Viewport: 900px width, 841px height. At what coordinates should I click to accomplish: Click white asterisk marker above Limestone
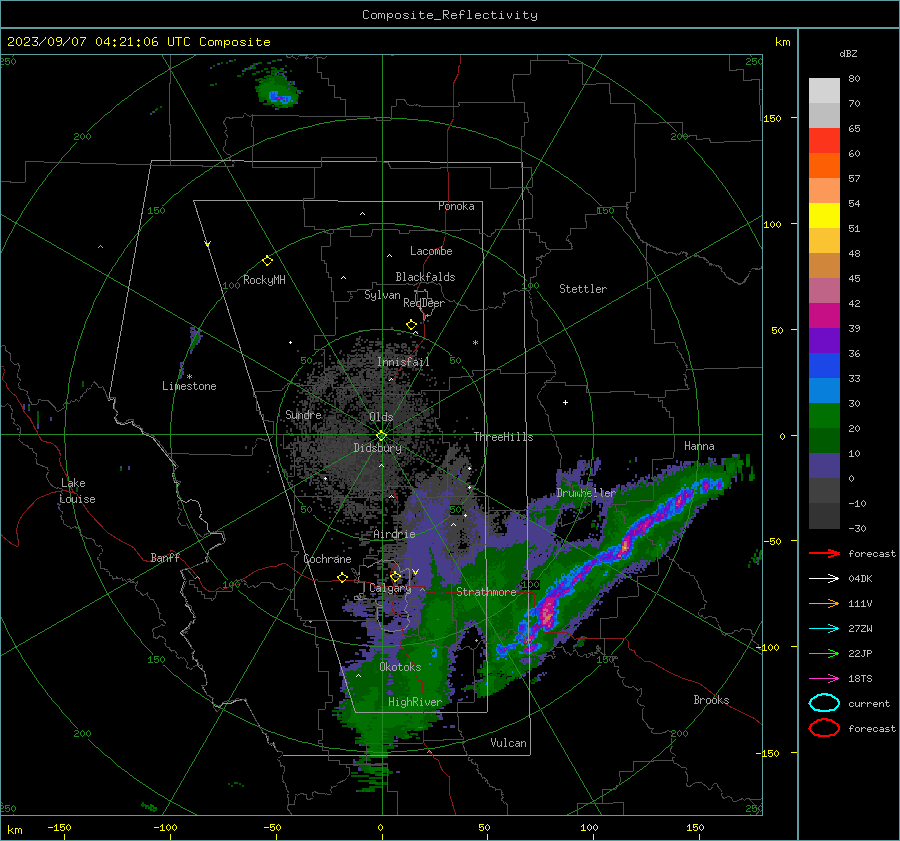pos(189,377)
